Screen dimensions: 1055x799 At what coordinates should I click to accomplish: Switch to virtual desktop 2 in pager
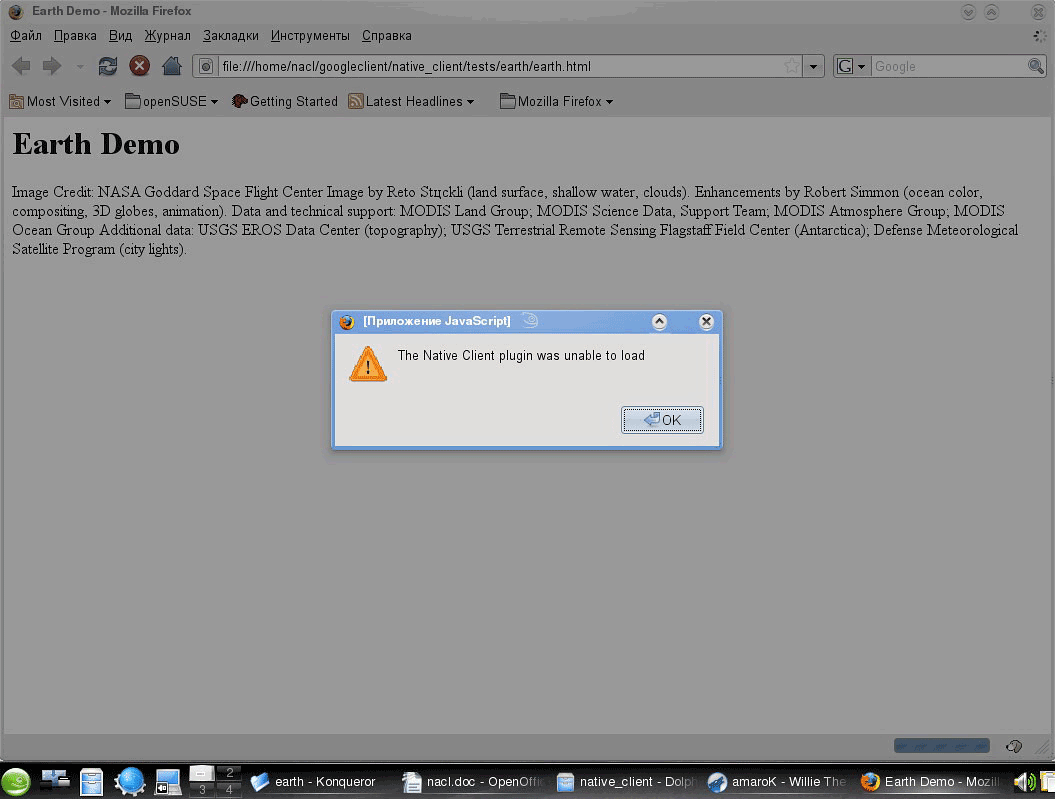[229, 773]
